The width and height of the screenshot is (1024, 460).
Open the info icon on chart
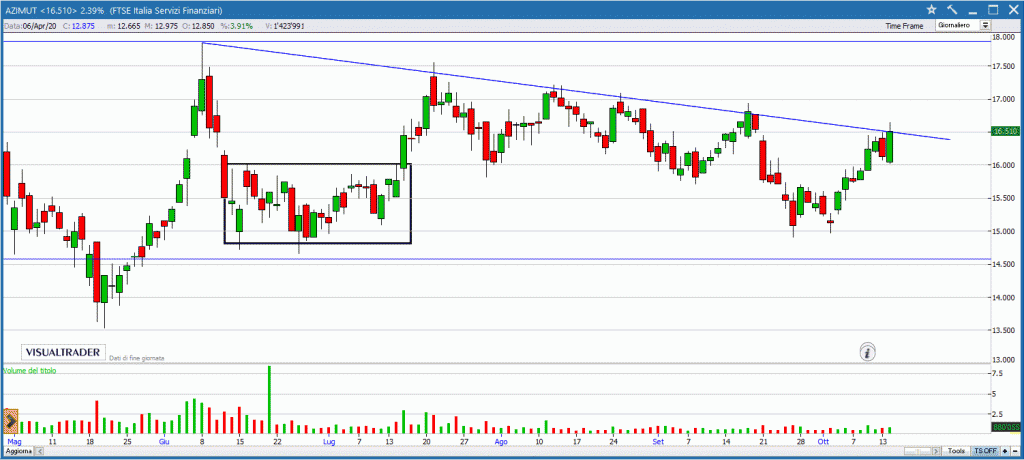pyautogui.click(x=867, y=352)
